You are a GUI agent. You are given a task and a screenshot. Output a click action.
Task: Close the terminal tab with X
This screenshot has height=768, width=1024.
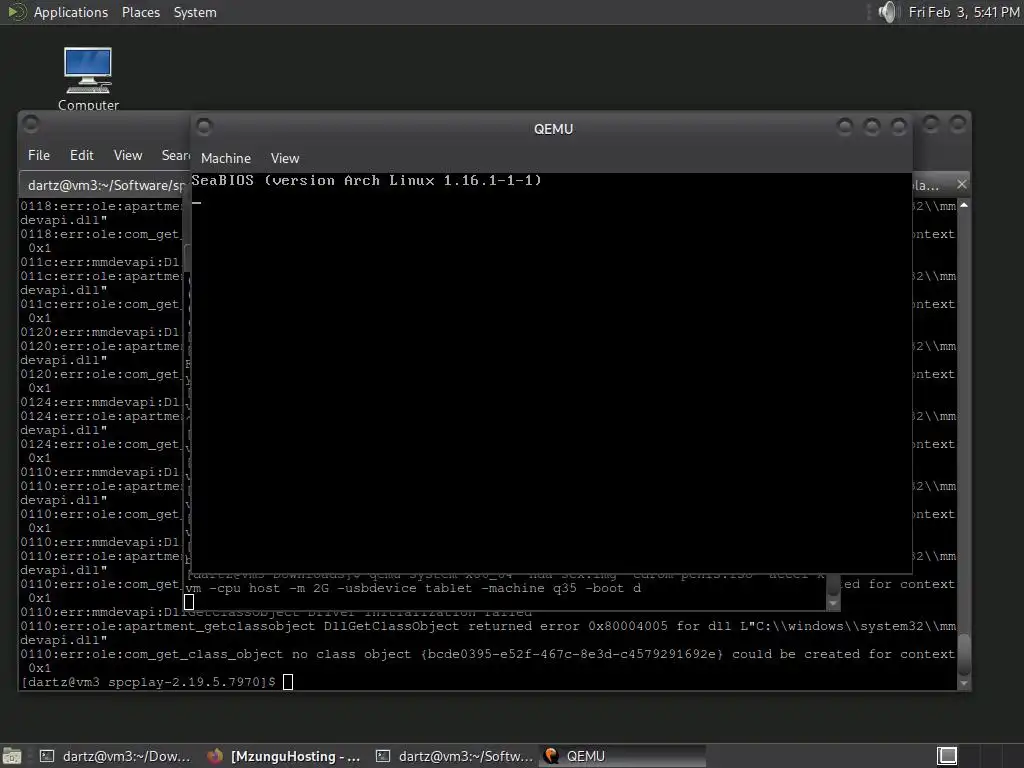pos(961,184)
